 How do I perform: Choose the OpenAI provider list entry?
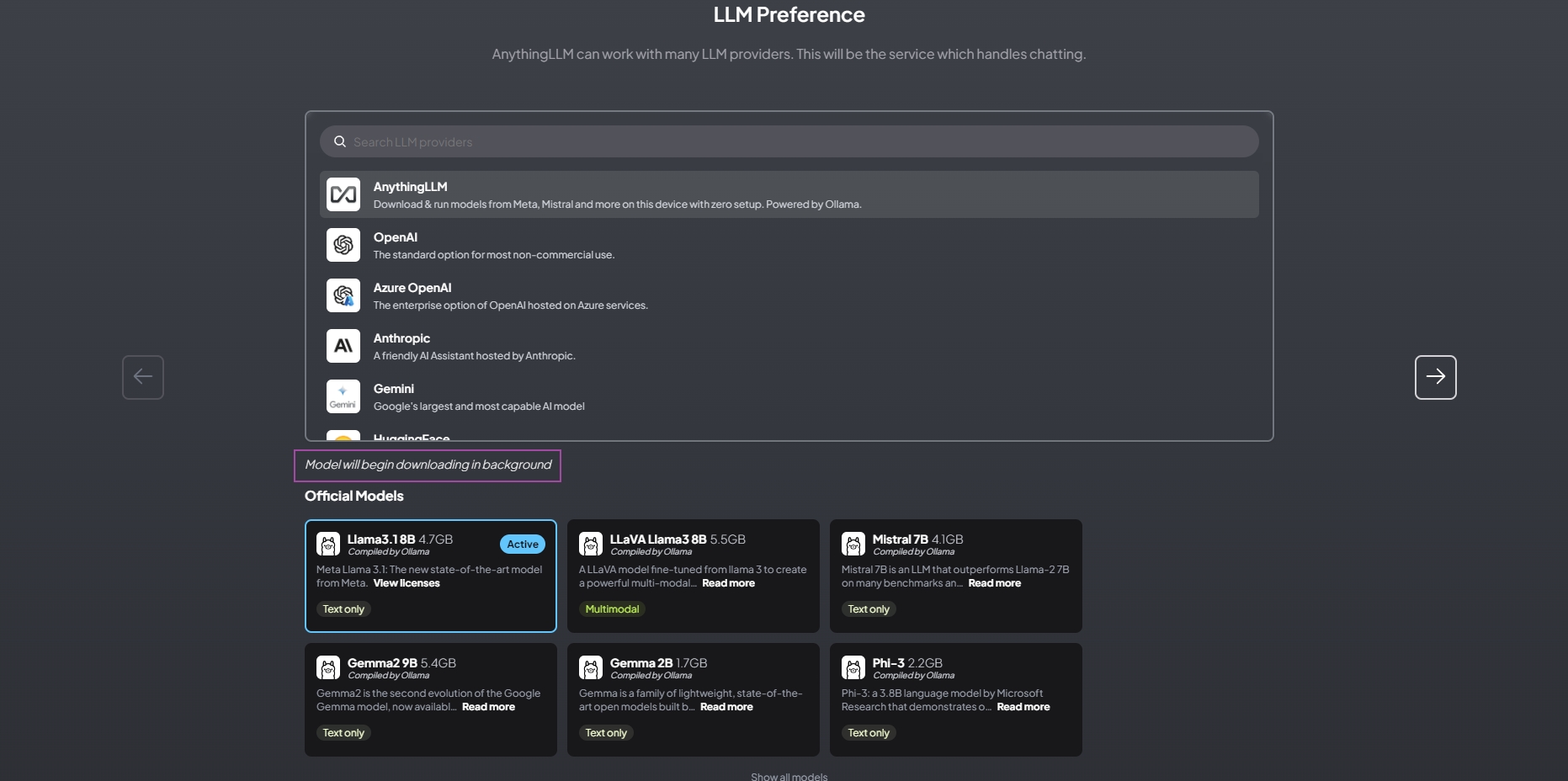789,245
